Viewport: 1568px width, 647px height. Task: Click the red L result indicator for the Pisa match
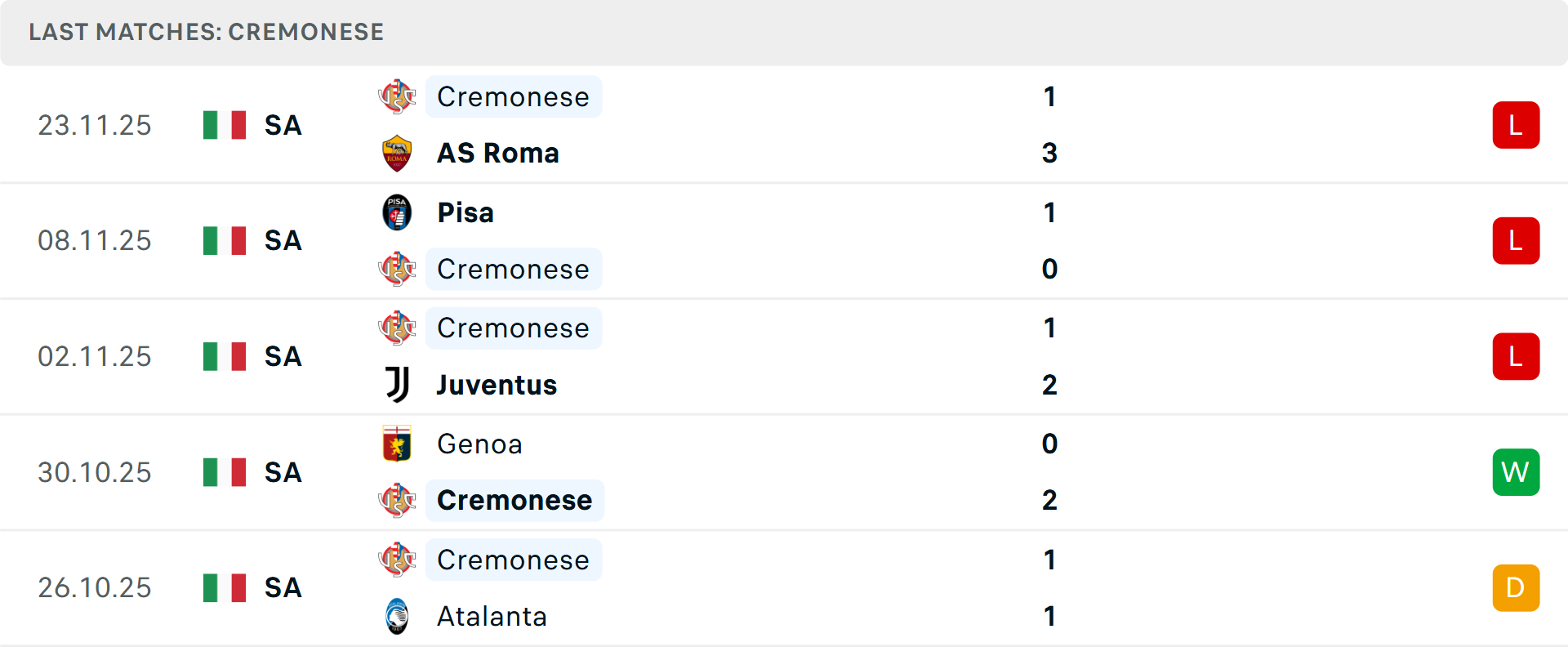pyautogui.click(x=1516, y=240)
